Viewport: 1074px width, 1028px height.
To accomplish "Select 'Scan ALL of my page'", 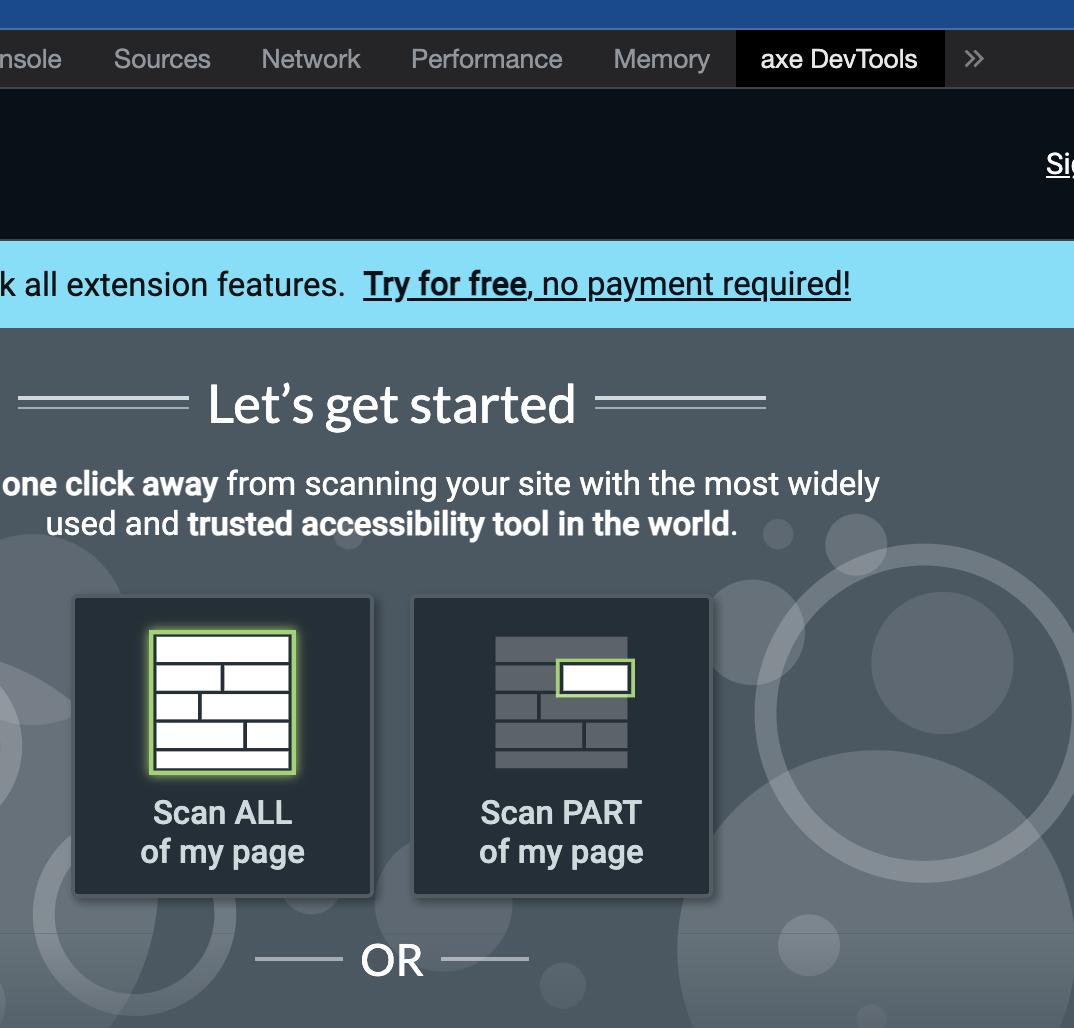I will coord(222,745).
